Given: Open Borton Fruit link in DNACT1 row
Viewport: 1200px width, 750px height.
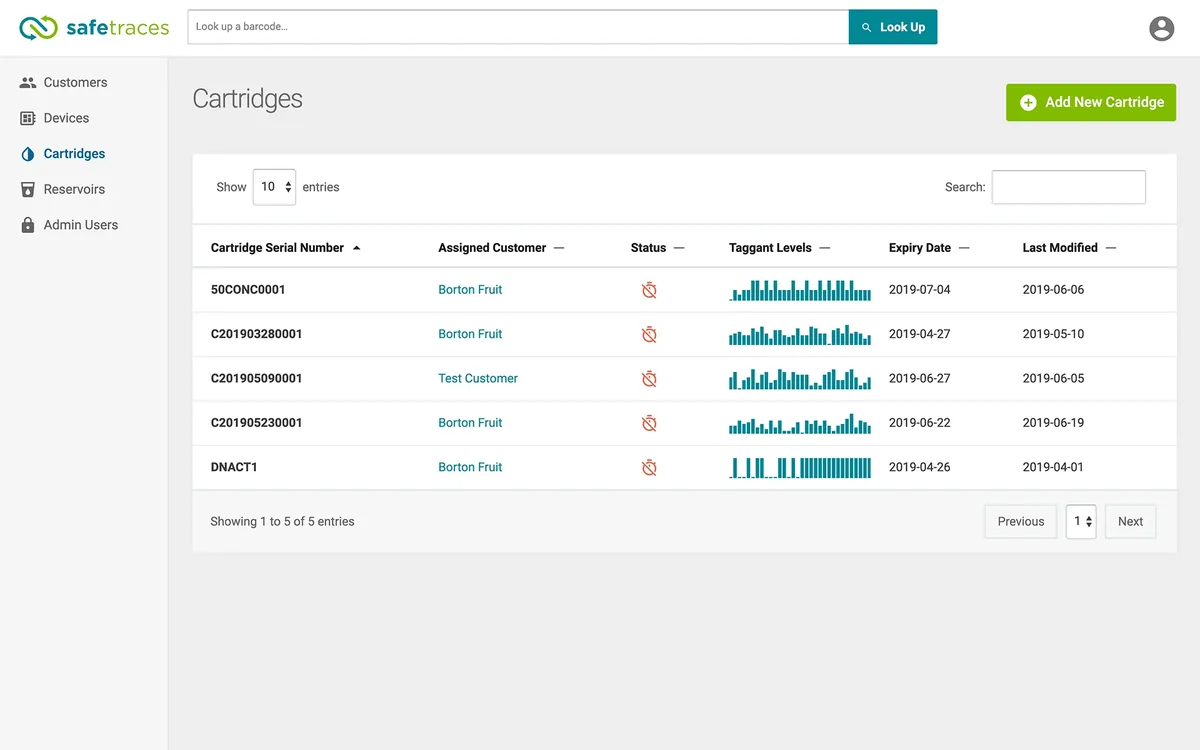Looking at the screenshot, I should click(x=470, y=467).
